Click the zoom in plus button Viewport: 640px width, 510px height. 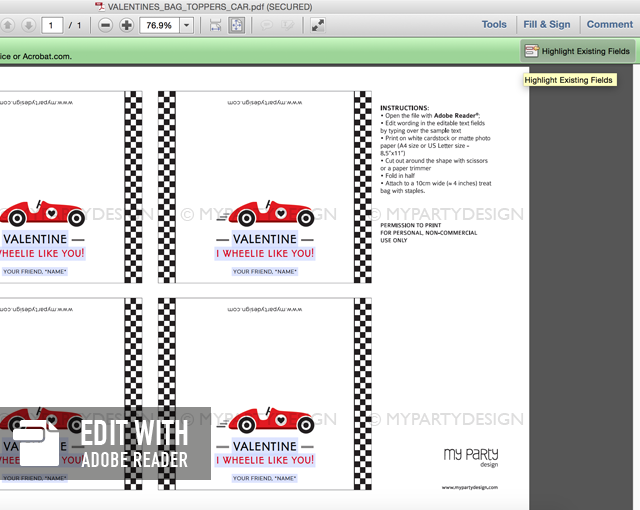click(x=126, y=25)
